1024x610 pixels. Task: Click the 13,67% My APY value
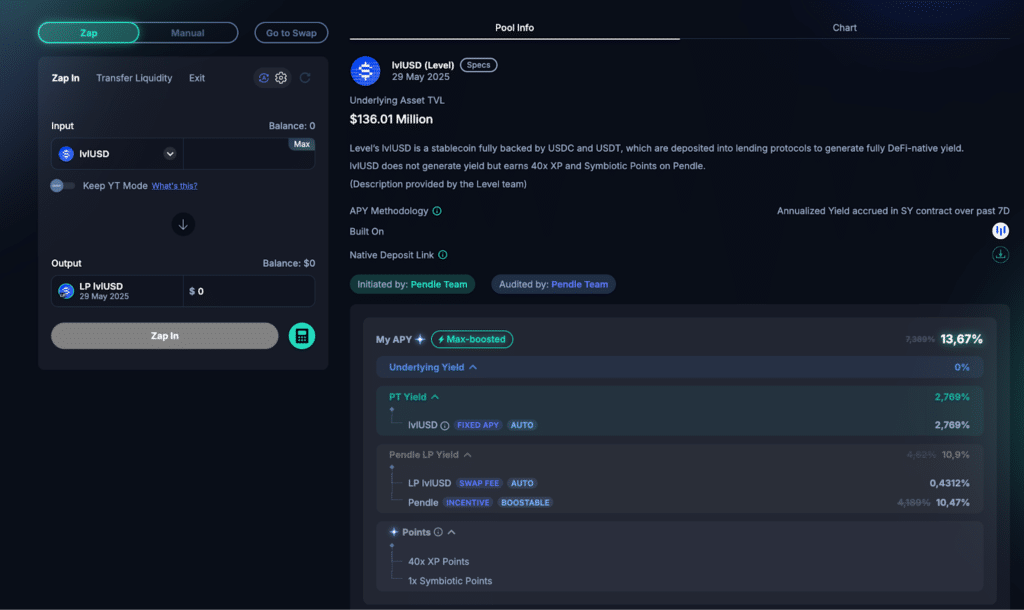point(961,339)
